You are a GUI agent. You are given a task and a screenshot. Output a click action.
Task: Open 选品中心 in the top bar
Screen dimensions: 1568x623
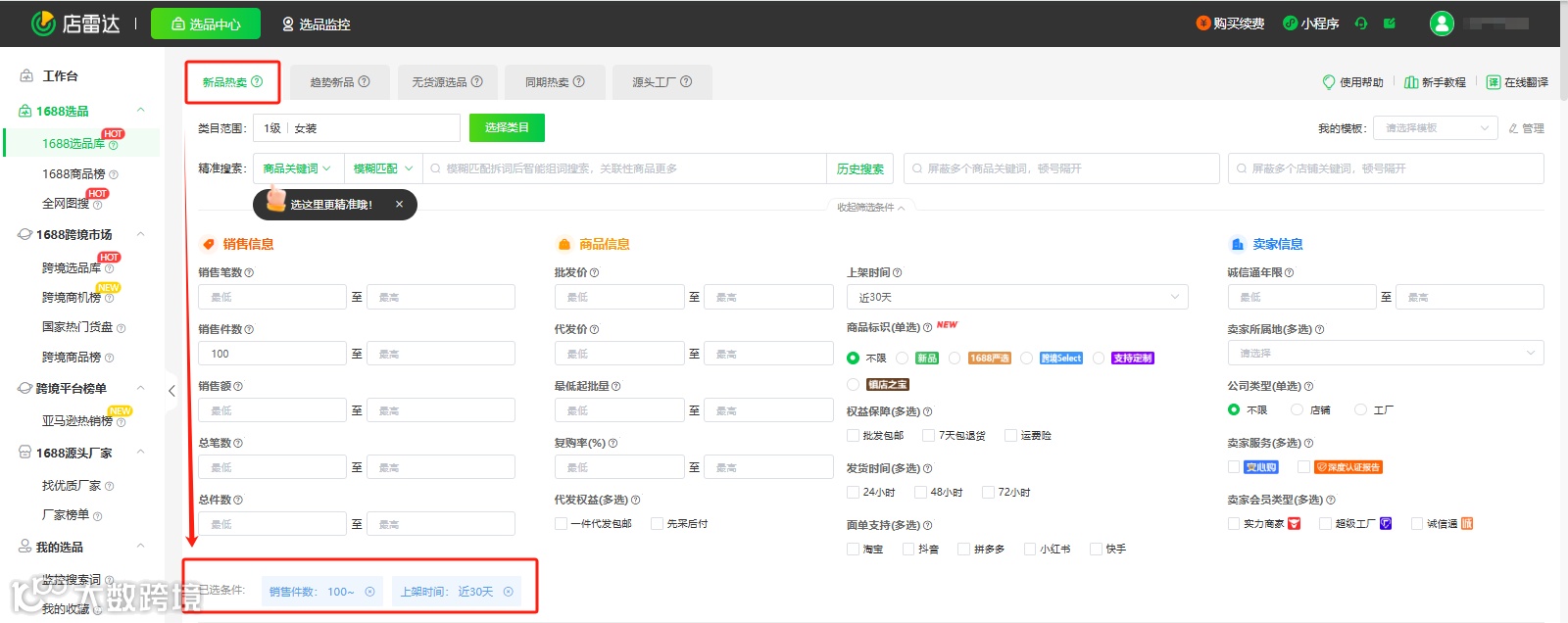pyautogui.click(x=206, y=24)
